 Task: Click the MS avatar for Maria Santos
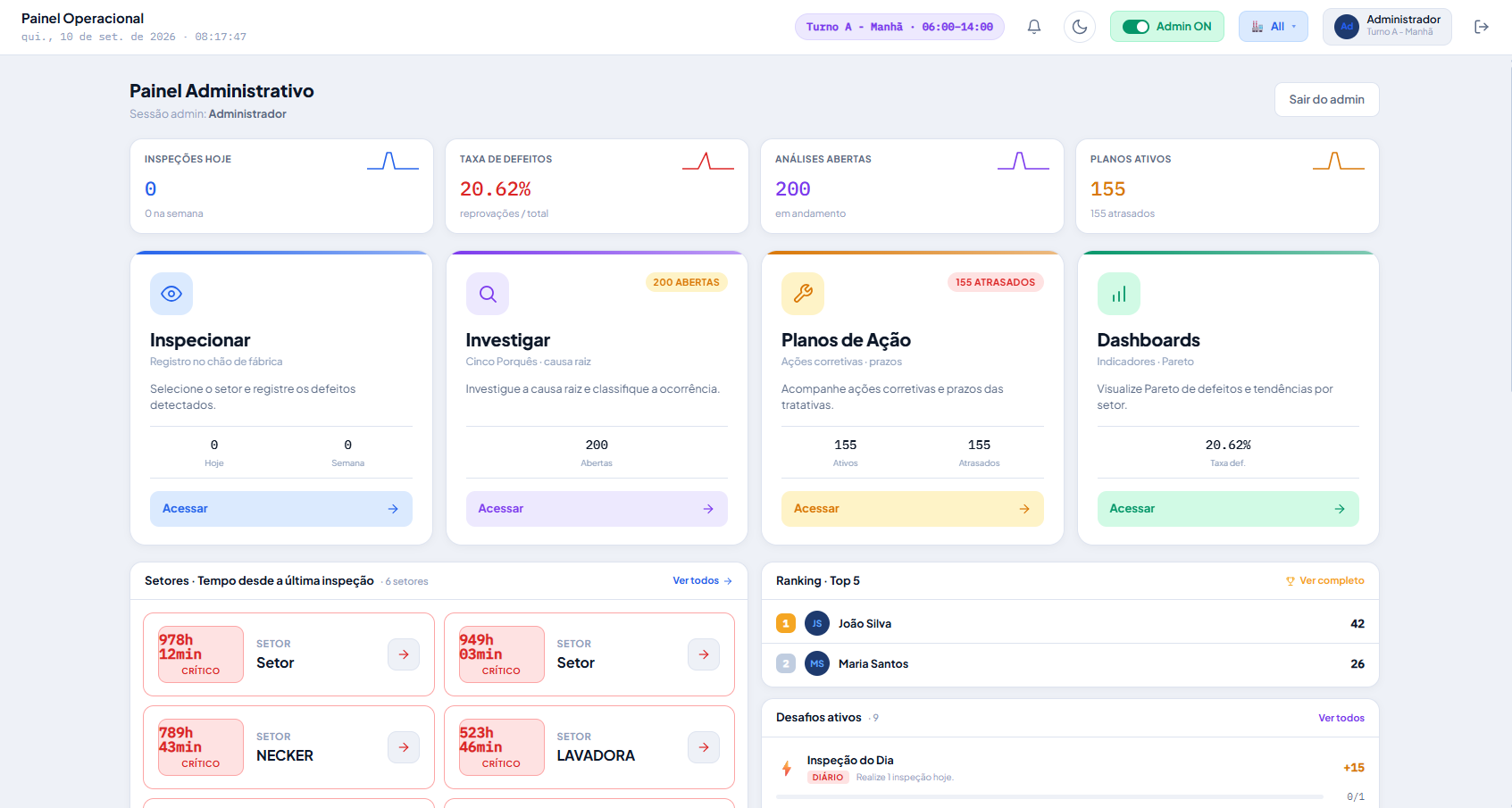(817, 663)
